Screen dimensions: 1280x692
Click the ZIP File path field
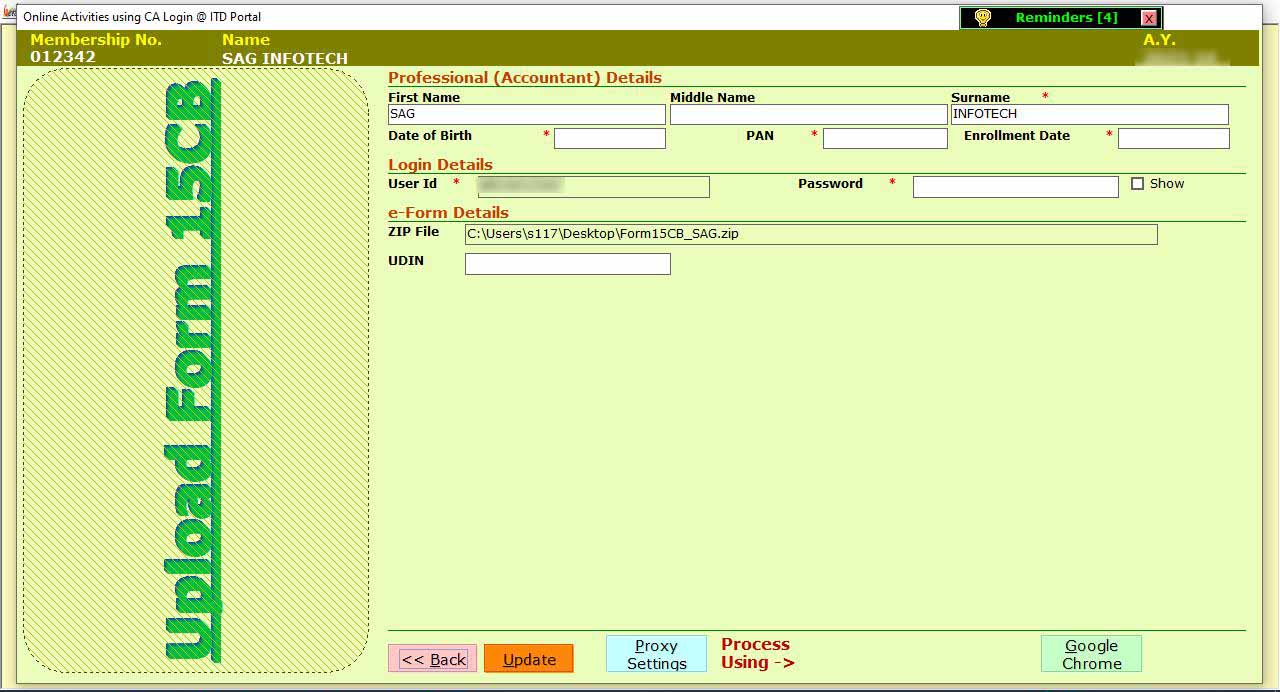[810, 234]
